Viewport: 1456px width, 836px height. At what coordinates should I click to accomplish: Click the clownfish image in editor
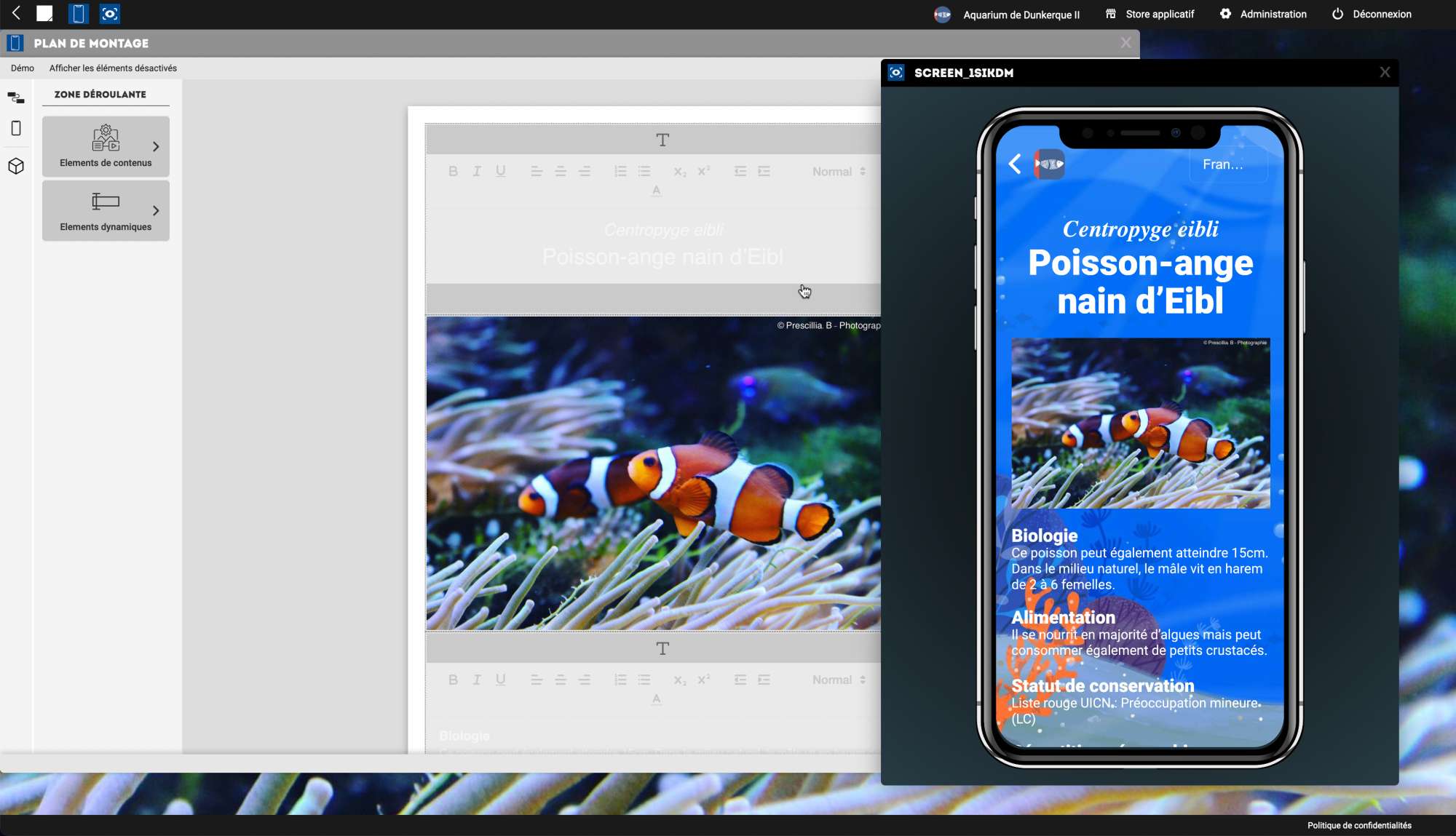point(653,473)
